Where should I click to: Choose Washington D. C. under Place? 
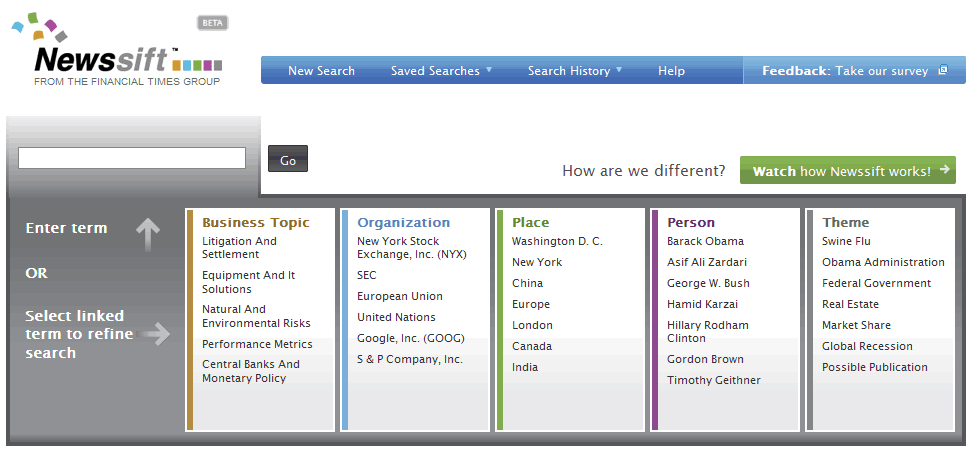557,241
